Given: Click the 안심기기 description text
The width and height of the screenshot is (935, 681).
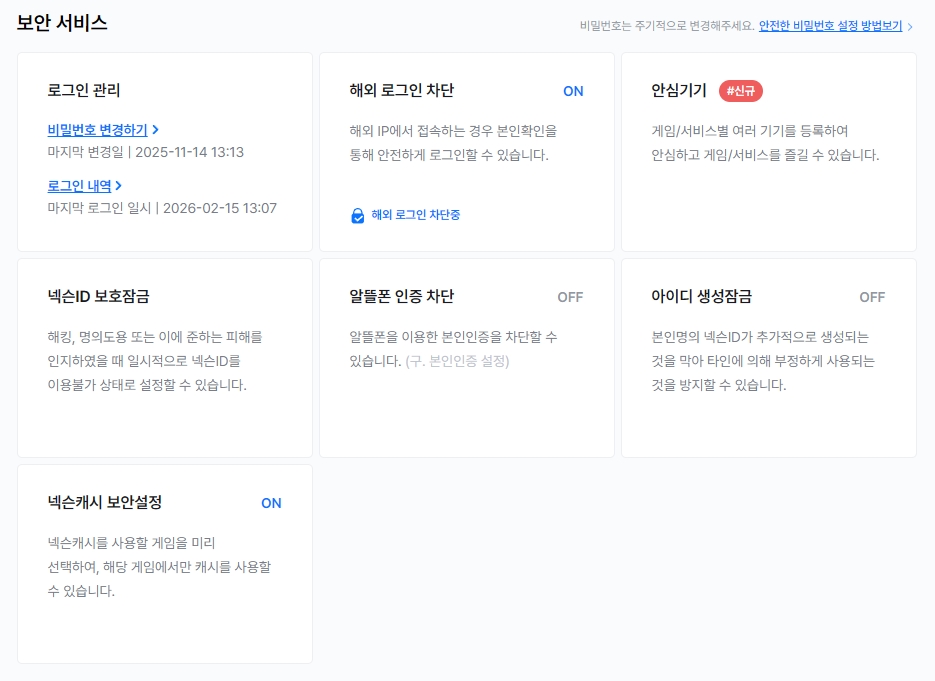Looking at the screenshot, I should coord(765,143).
